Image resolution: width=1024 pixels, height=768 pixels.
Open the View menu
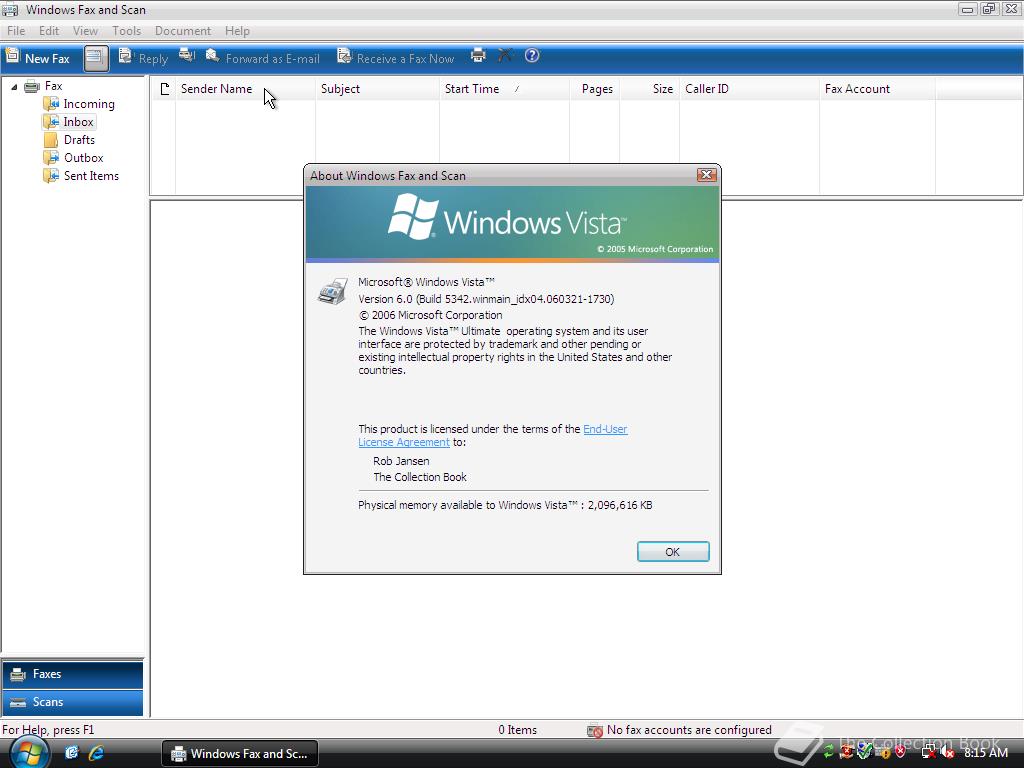click(x=85, y=31)
